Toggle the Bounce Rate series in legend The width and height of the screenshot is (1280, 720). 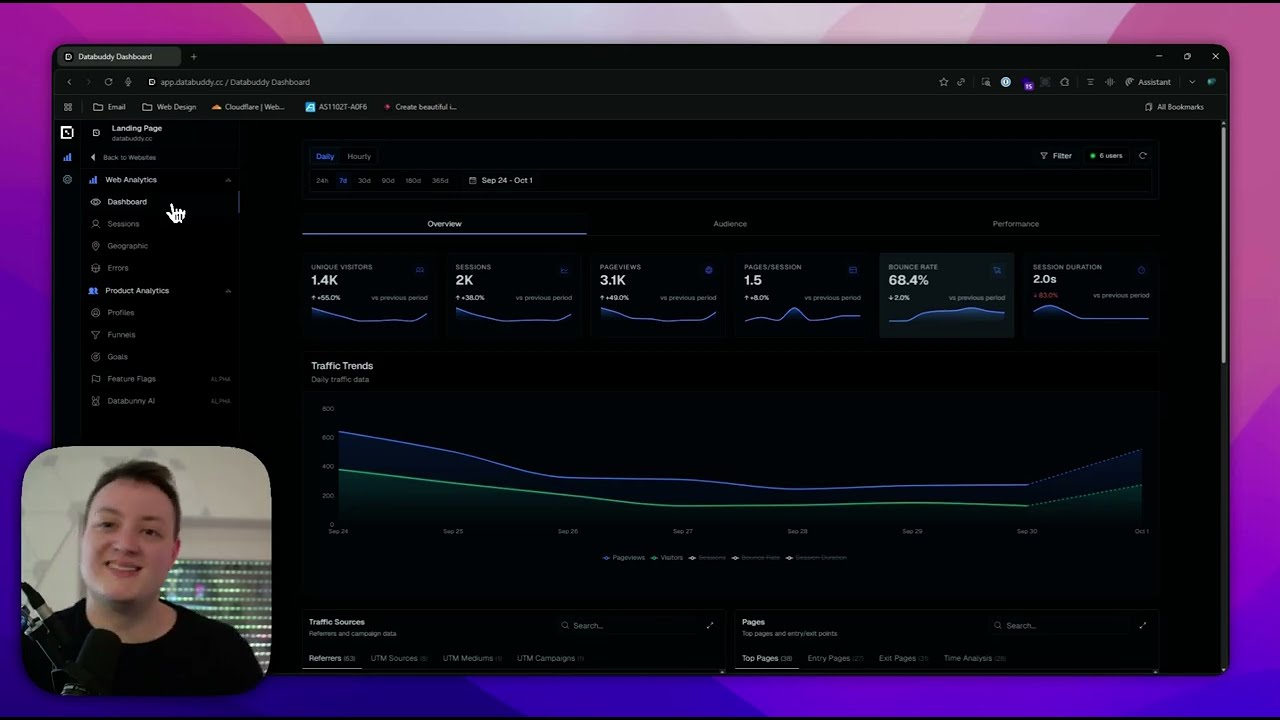click(756, 557)
